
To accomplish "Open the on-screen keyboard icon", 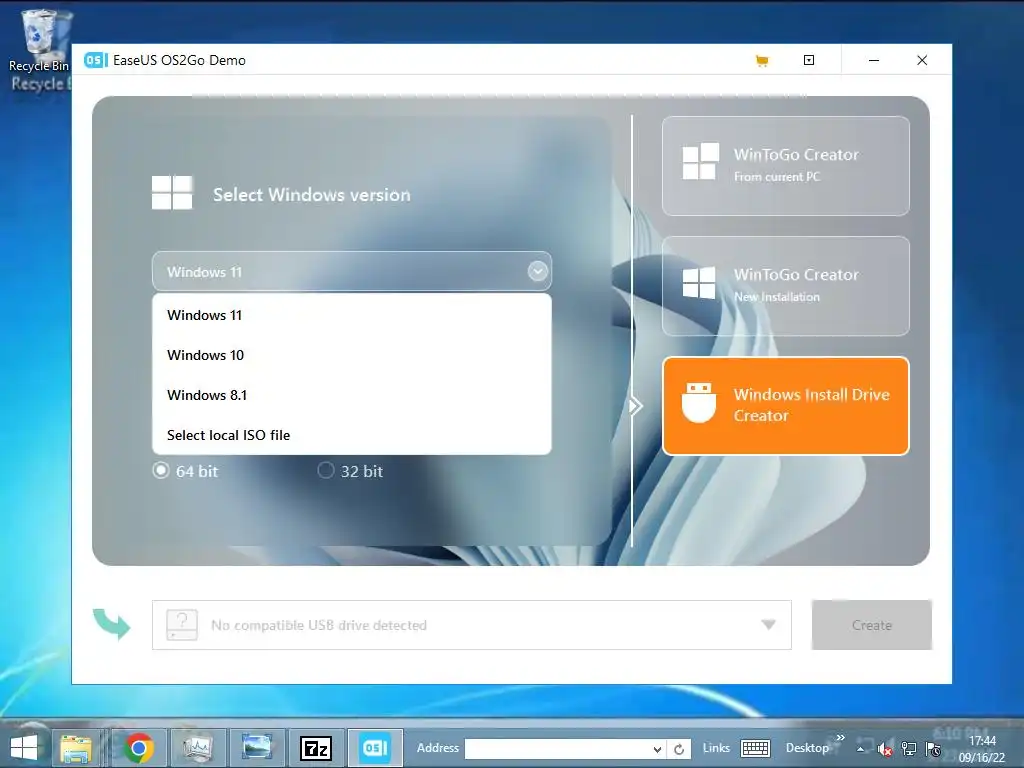I will [x=756, y=748].
